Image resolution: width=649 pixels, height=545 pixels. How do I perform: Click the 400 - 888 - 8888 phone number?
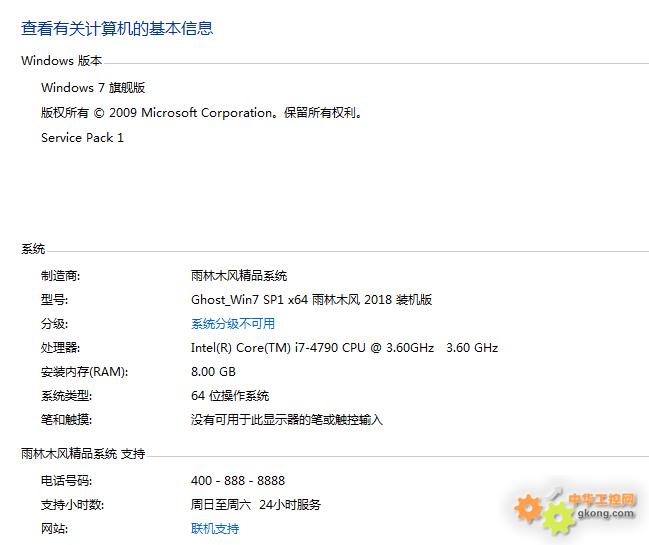coord(238,480)
